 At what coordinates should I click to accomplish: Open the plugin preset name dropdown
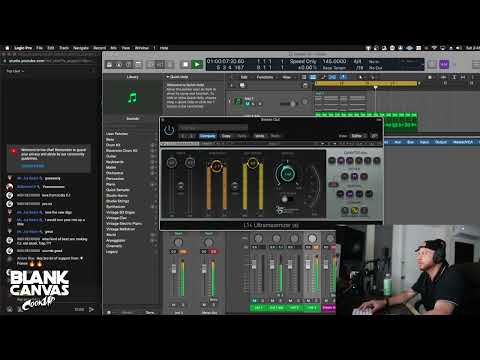coord(213,128)
